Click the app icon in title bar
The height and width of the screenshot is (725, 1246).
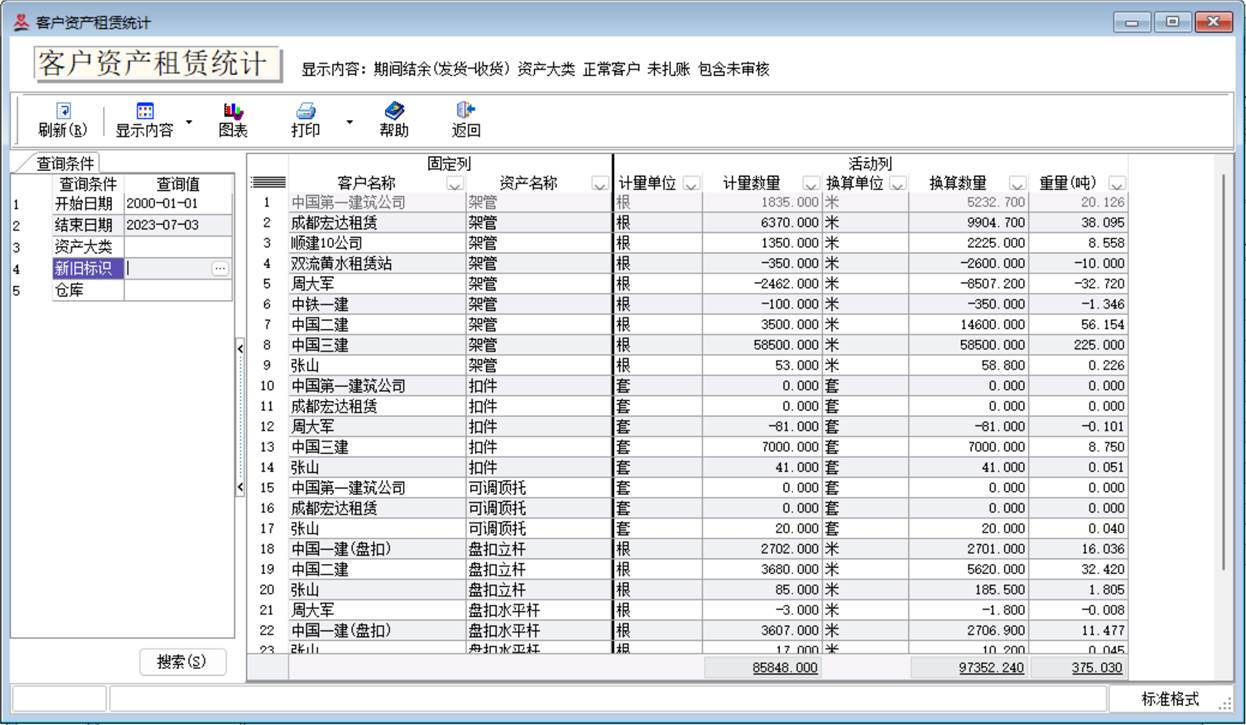pos(20,22)
